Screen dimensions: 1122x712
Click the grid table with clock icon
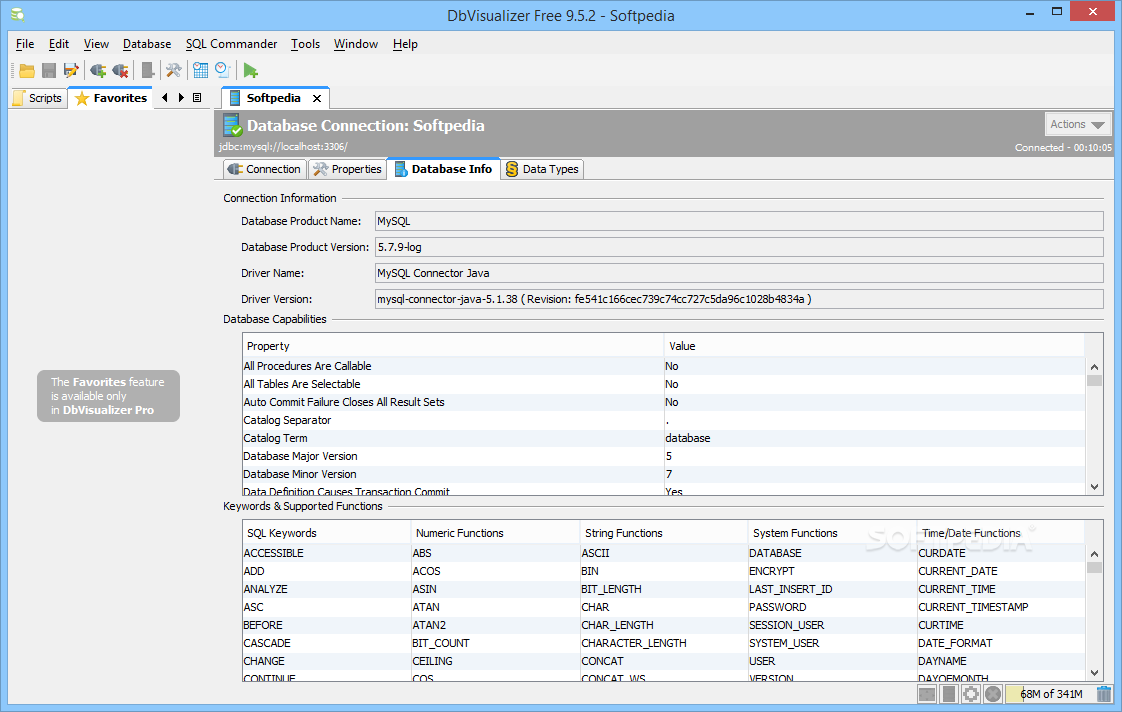coord(200,70)
